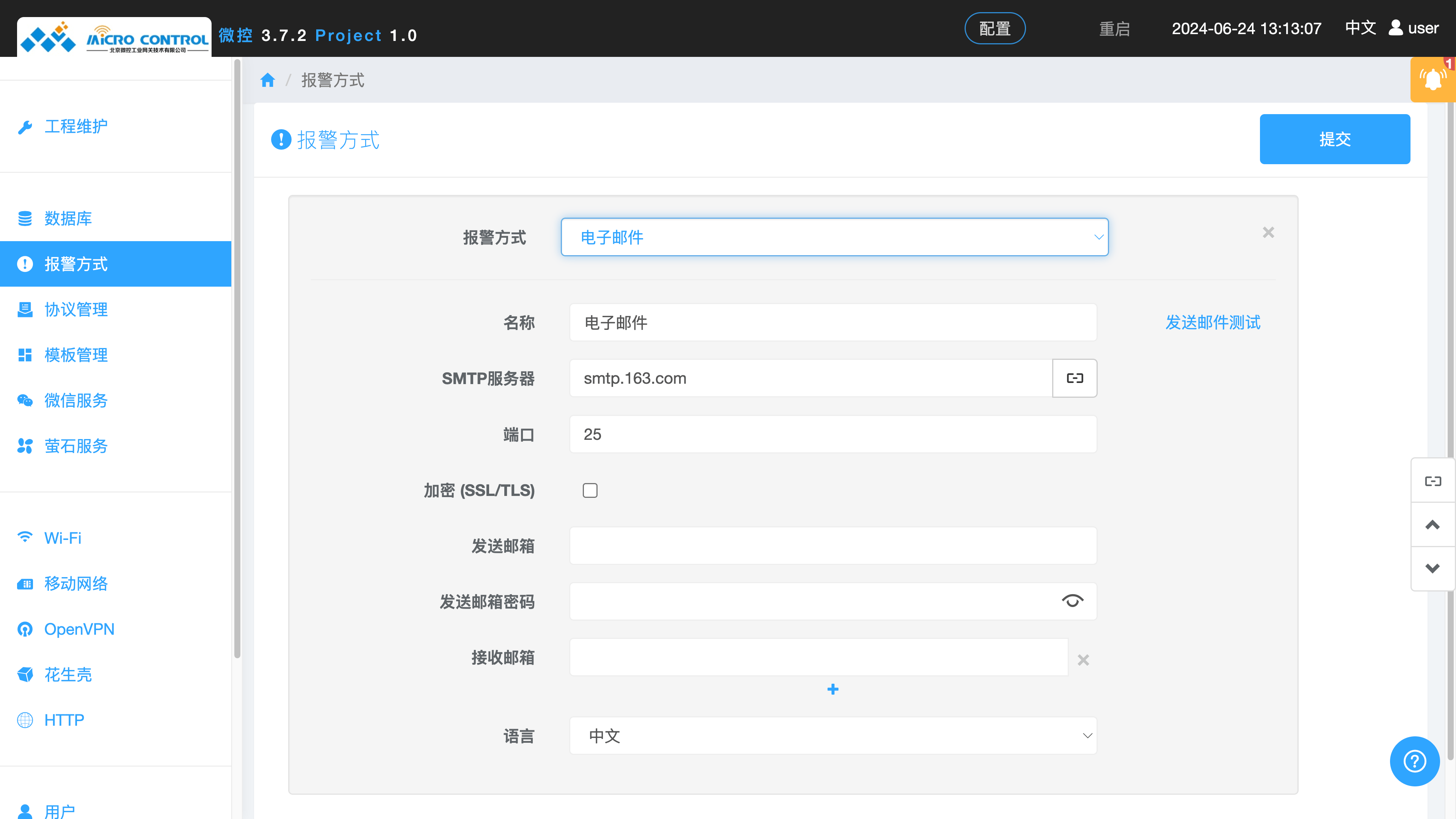Viewport: 1456px width, 819px height.
Task: Click the 发送邮箱 input field
Action: pyautogui.click(x=833, y=546)
